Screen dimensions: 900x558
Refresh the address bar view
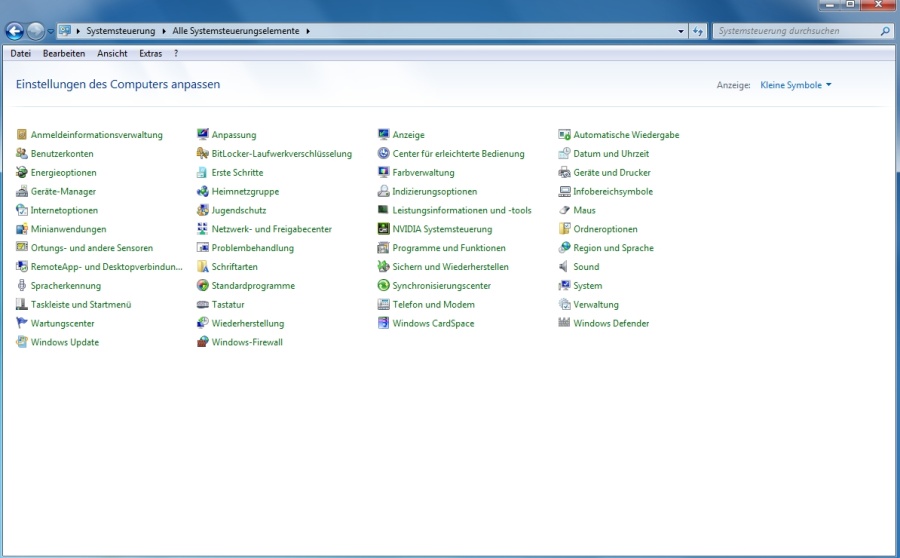698,32
